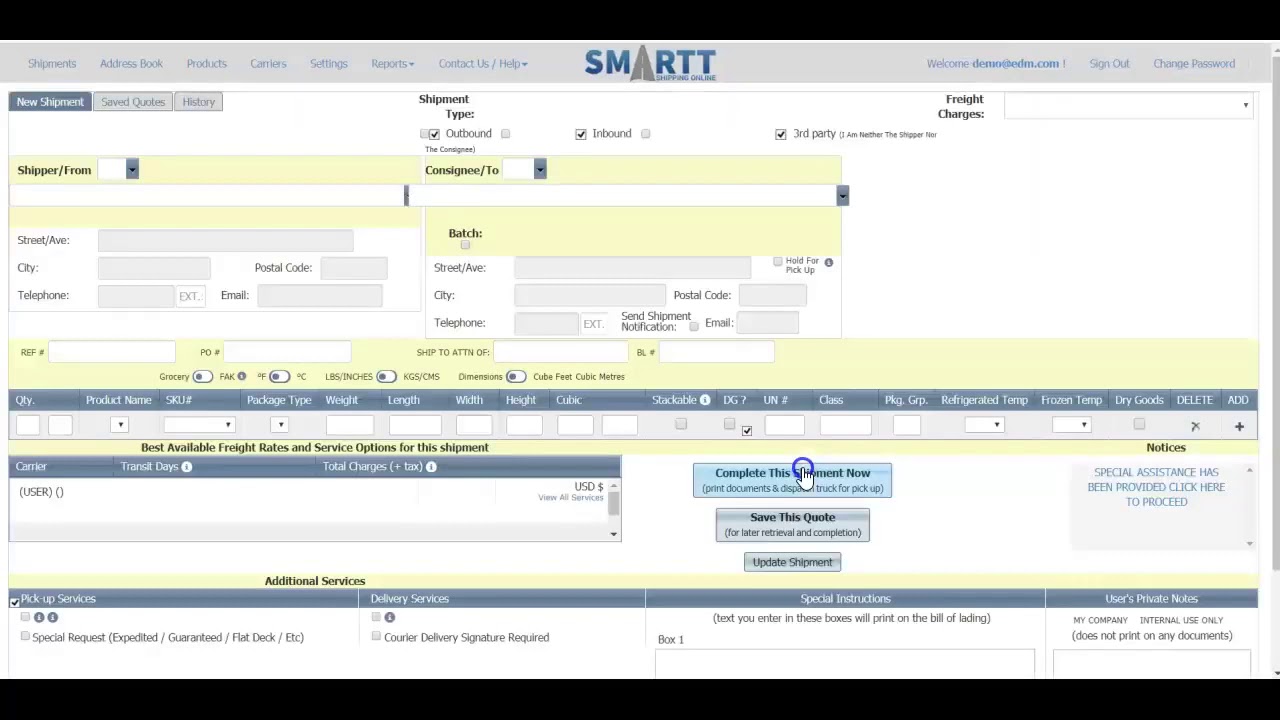Open the Contact Us / Help menu
This screenshot has height=720, width=1280.
pyautogui.click(x=483, y=64)
